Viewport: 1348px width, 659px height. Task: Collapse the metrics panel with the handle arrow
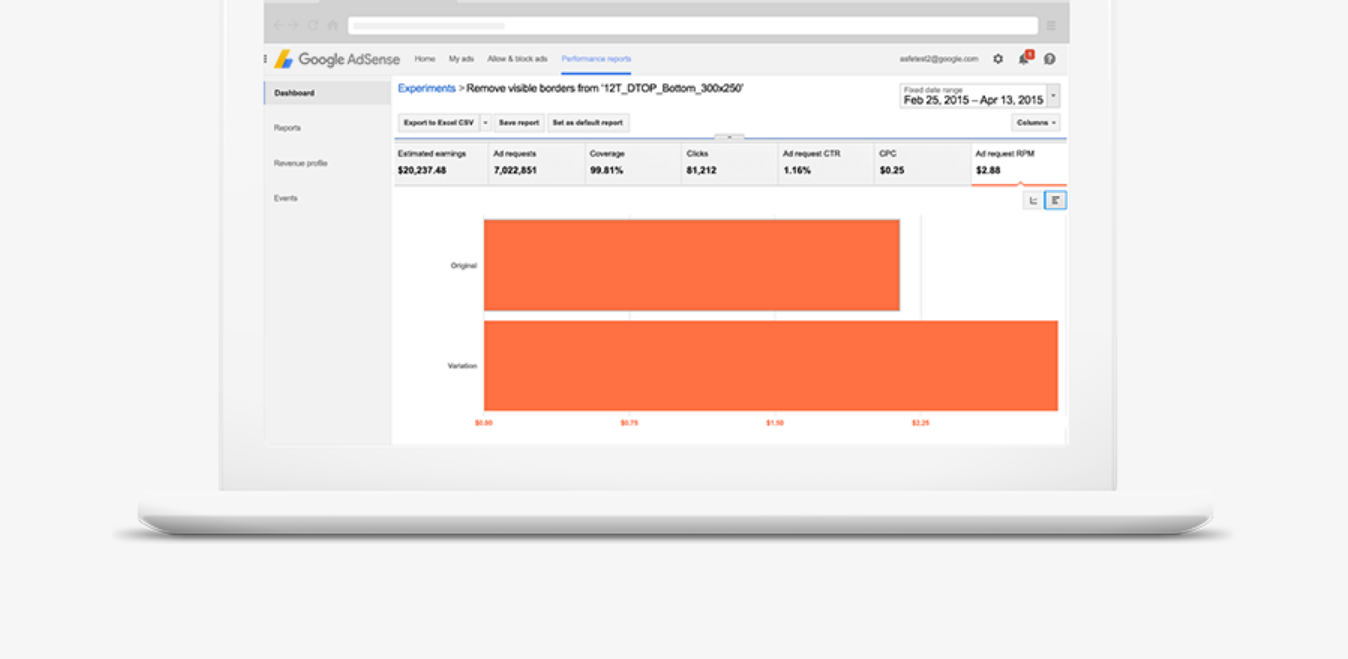(x=729, y=137)
